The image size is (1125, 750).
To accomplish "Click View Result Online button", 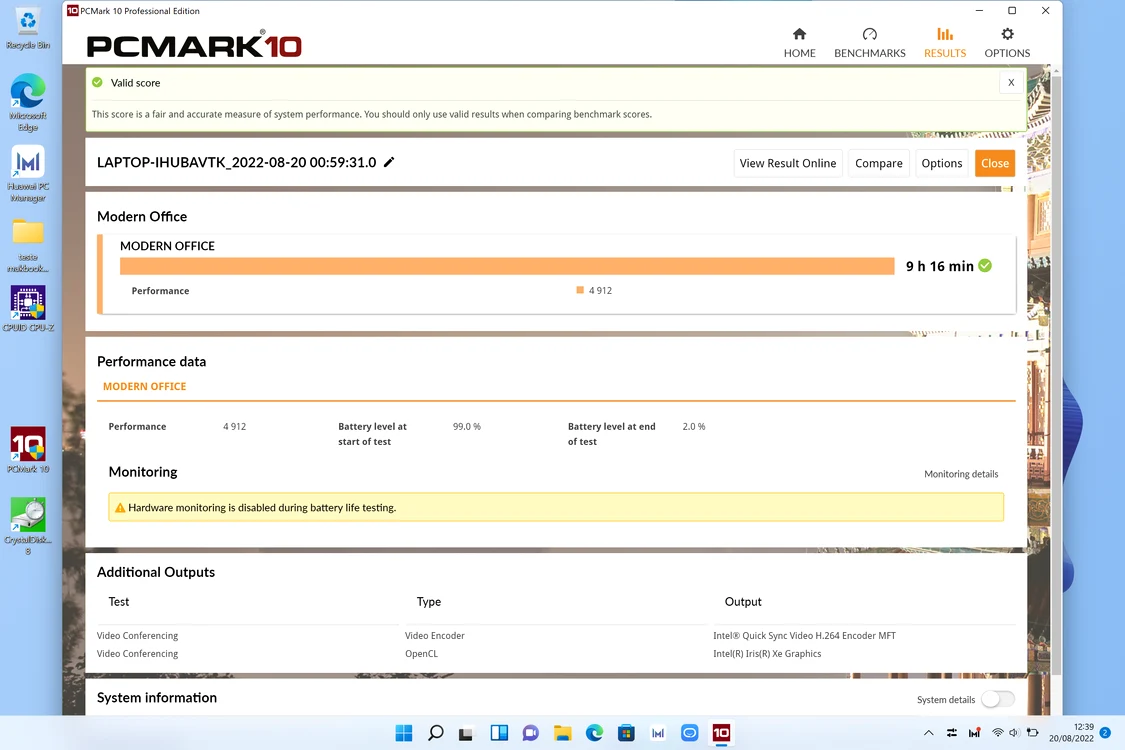I will tap(787, 163).
